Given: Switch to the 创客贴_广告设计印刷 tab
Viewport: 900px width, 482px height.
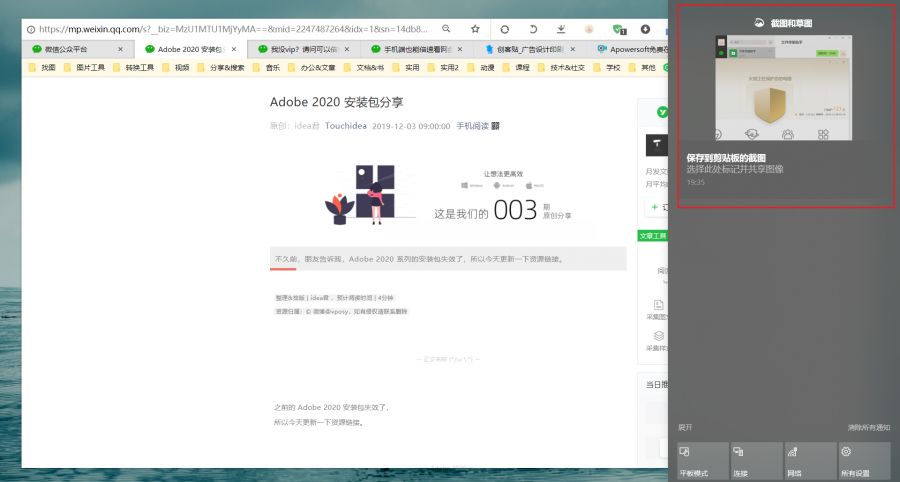Looking at the screenshot, I should point(530,49).
